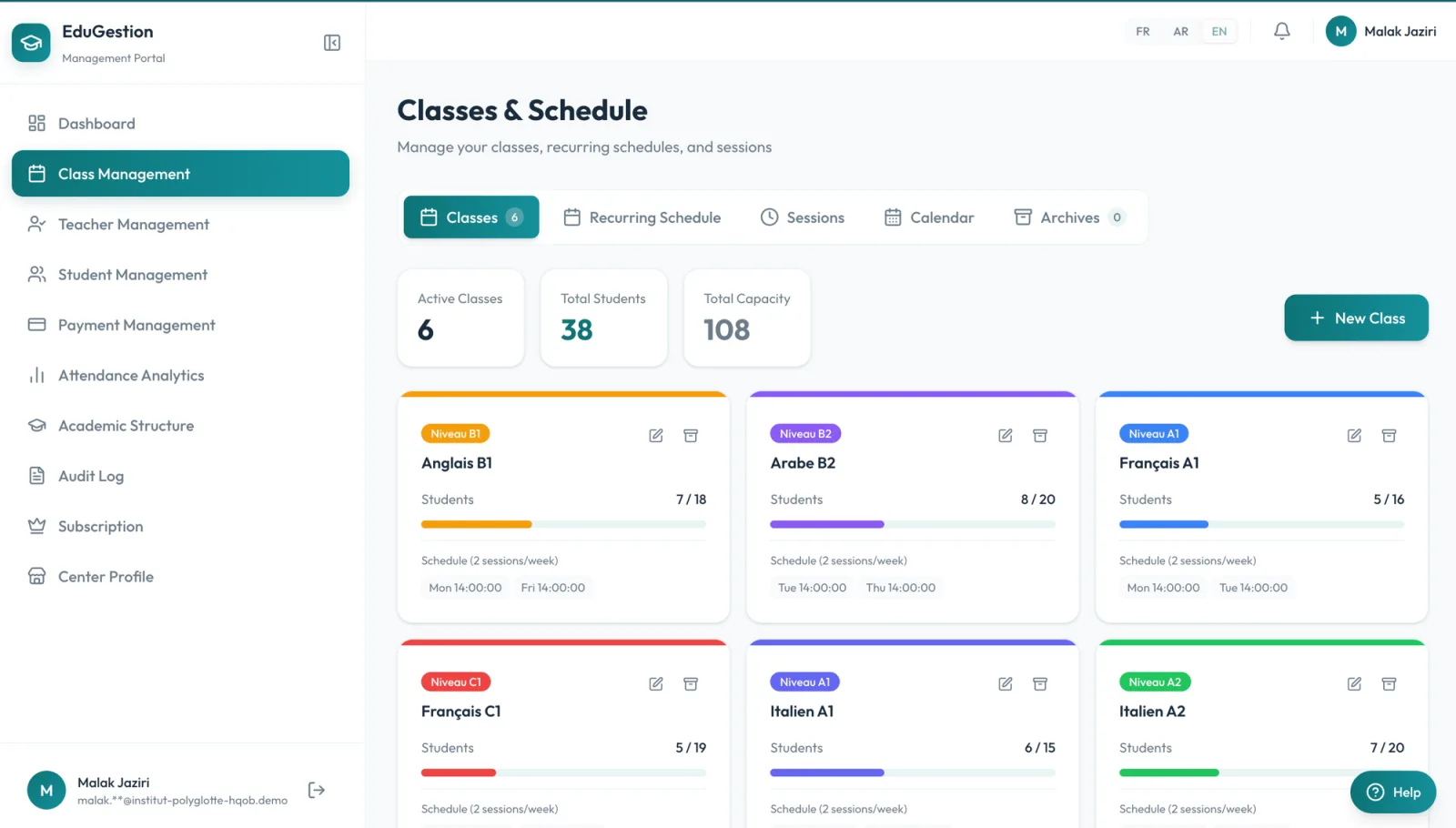Select Class Management in sidebar
This screenshot has height=828, width=1456.
pyautogui.click(x=180, y=174)
